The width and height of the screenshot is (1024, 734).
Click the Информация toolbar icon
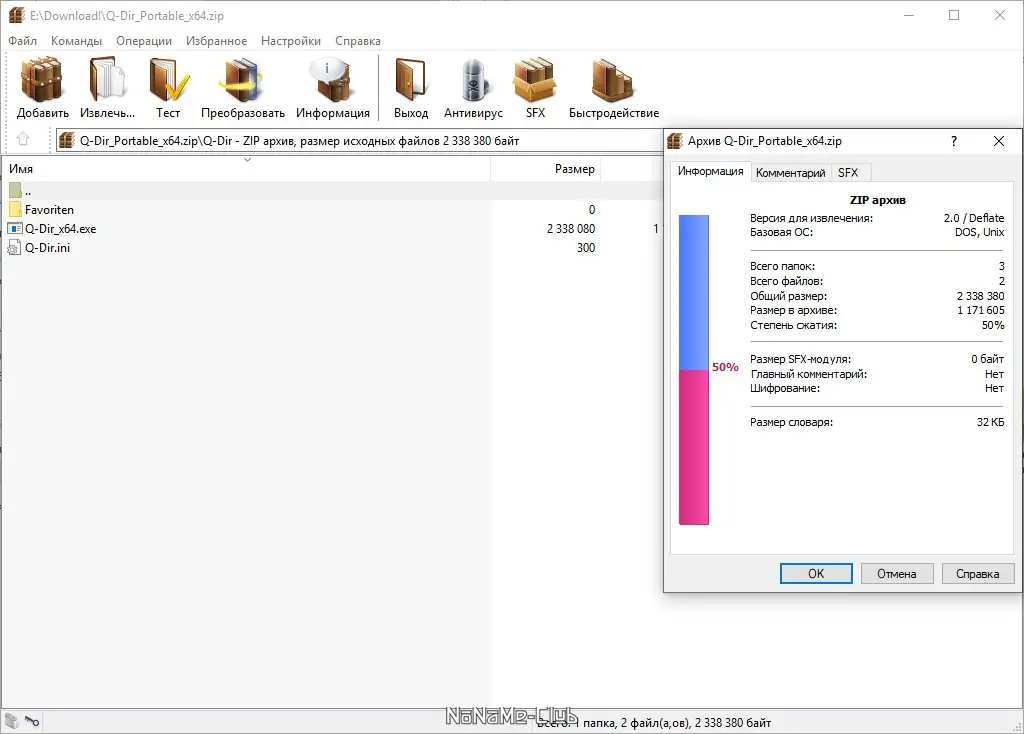pyautogui.click(x=332, y=80)
